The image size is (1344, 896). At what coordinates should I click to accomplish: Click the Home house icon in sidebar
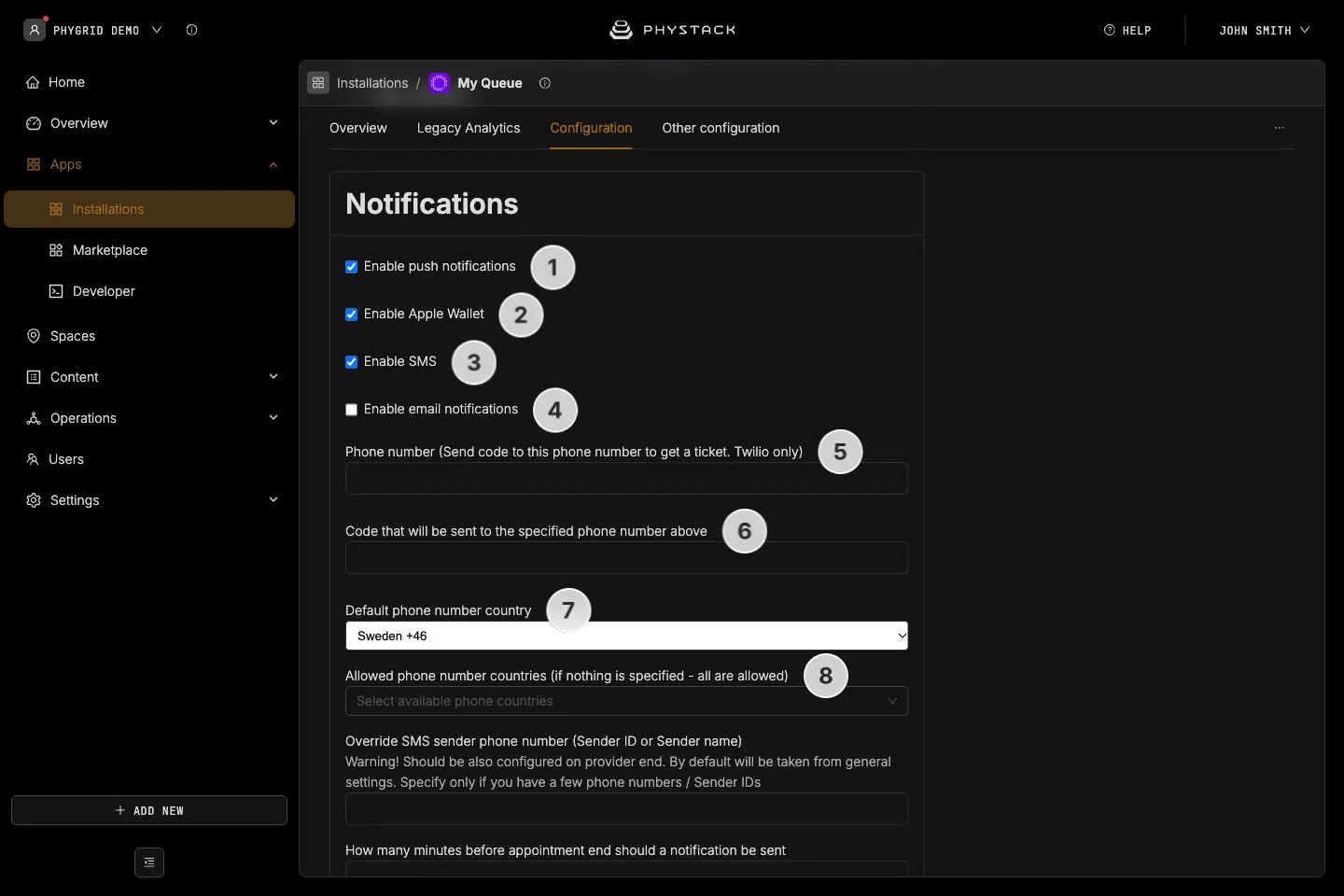click(33, 82)
